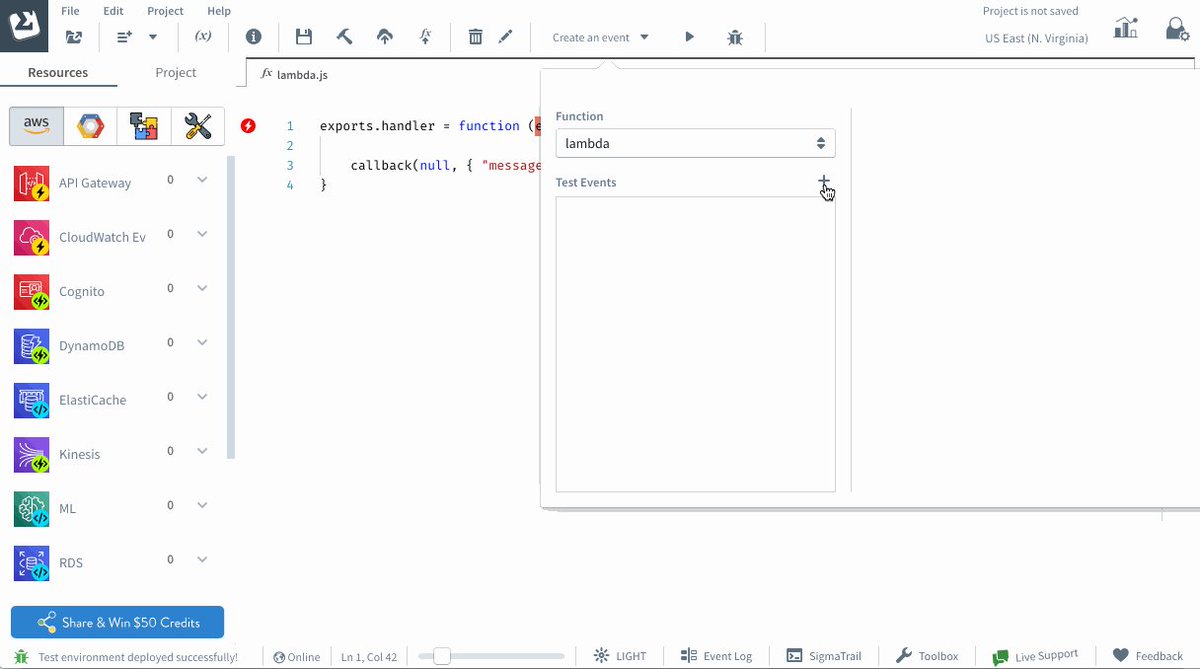The height and width of the screenshot is (669, 1200).
Task: Click the red lambda trigger marker on line 1
Action: (x=249, y=126)
